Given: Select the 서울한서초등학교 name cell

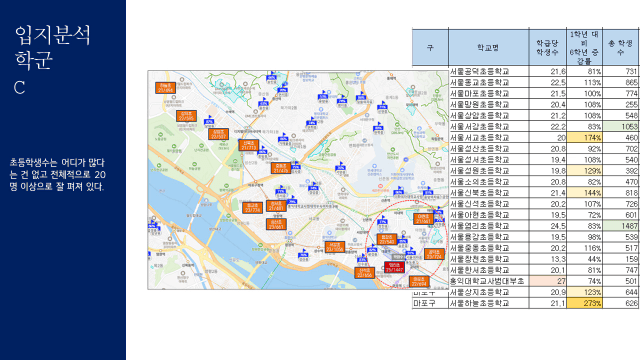Looking at the screenshot, I should pos(489,270).
